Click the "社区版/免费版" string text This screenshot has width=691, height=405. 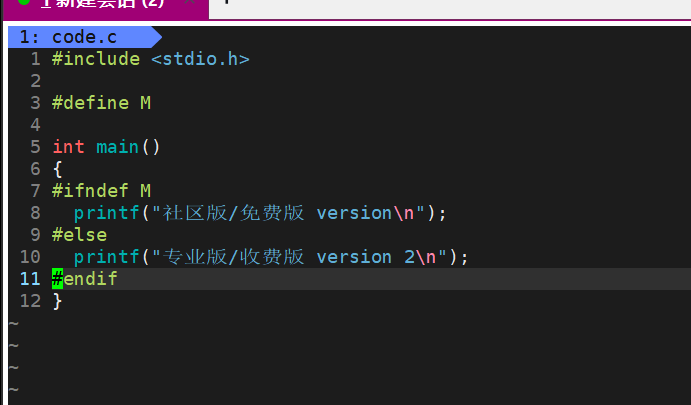tap(233, 213)
